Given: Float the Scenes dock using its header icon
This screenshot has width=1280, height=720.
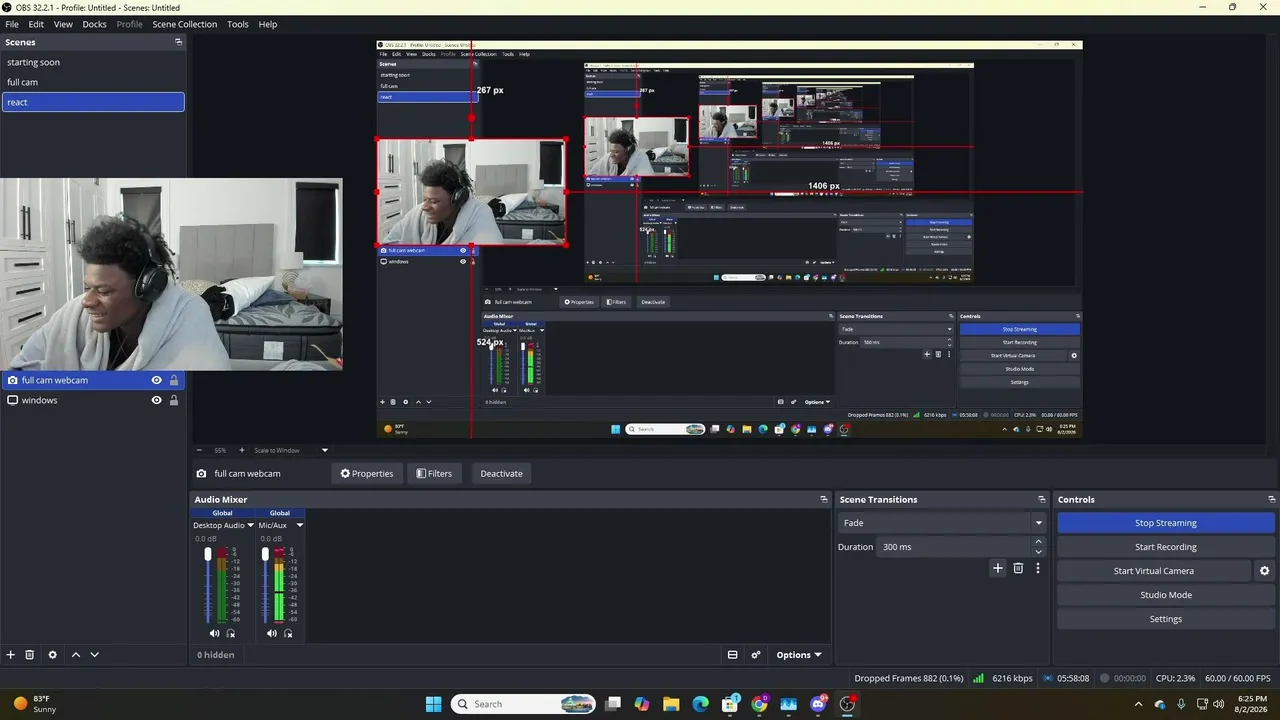Looking at the screenshot, I should click(179, 42).
